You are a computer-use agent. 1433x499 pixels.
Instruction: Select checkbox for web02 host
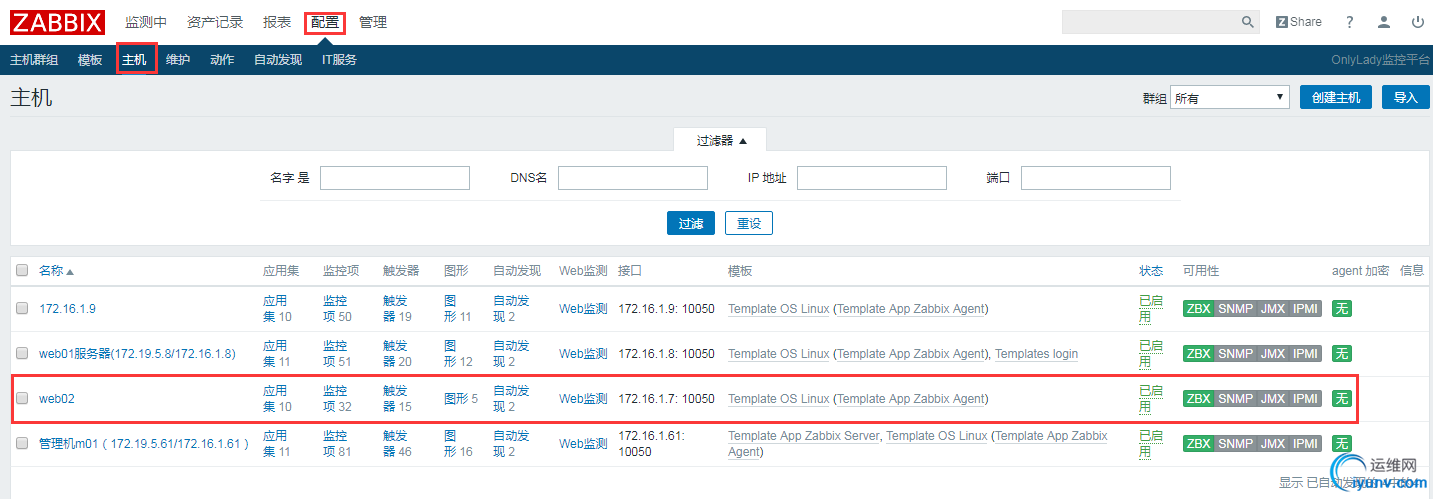(22, 399)
